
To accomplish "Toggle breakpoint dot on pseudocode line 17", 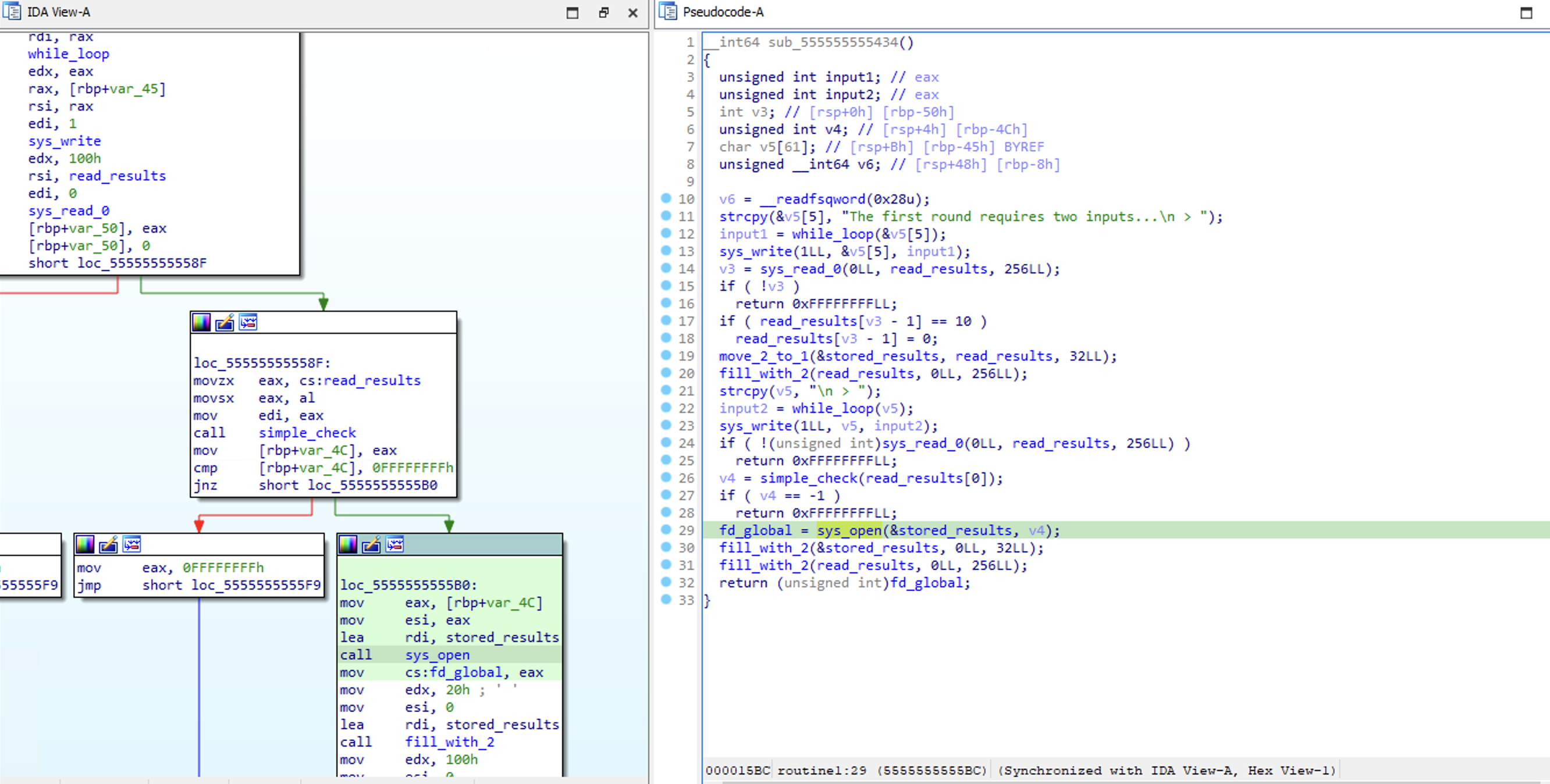I will [666, 320].
